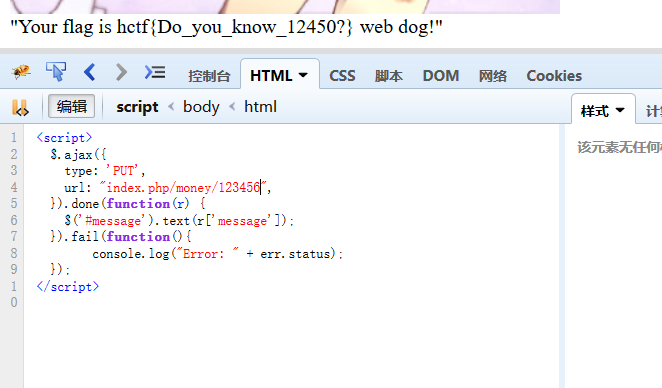This screenshot has height=388, width=662.
Task: Switch to the 网络 tab
Action: [x=492, y=76]
